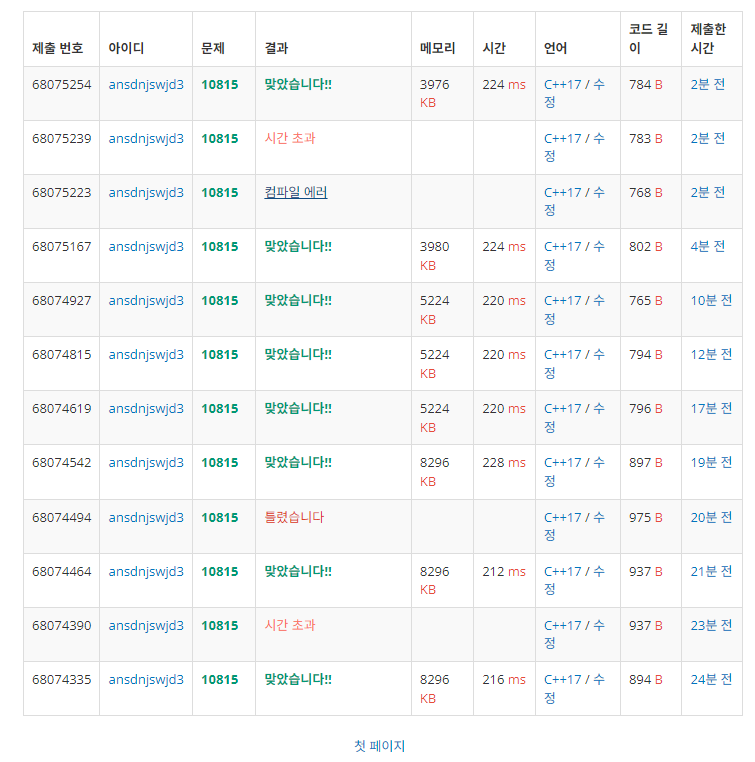Open problem 10815 in row 68074335
The width and height of the screenshot is (755, 762).
[220, 679]
